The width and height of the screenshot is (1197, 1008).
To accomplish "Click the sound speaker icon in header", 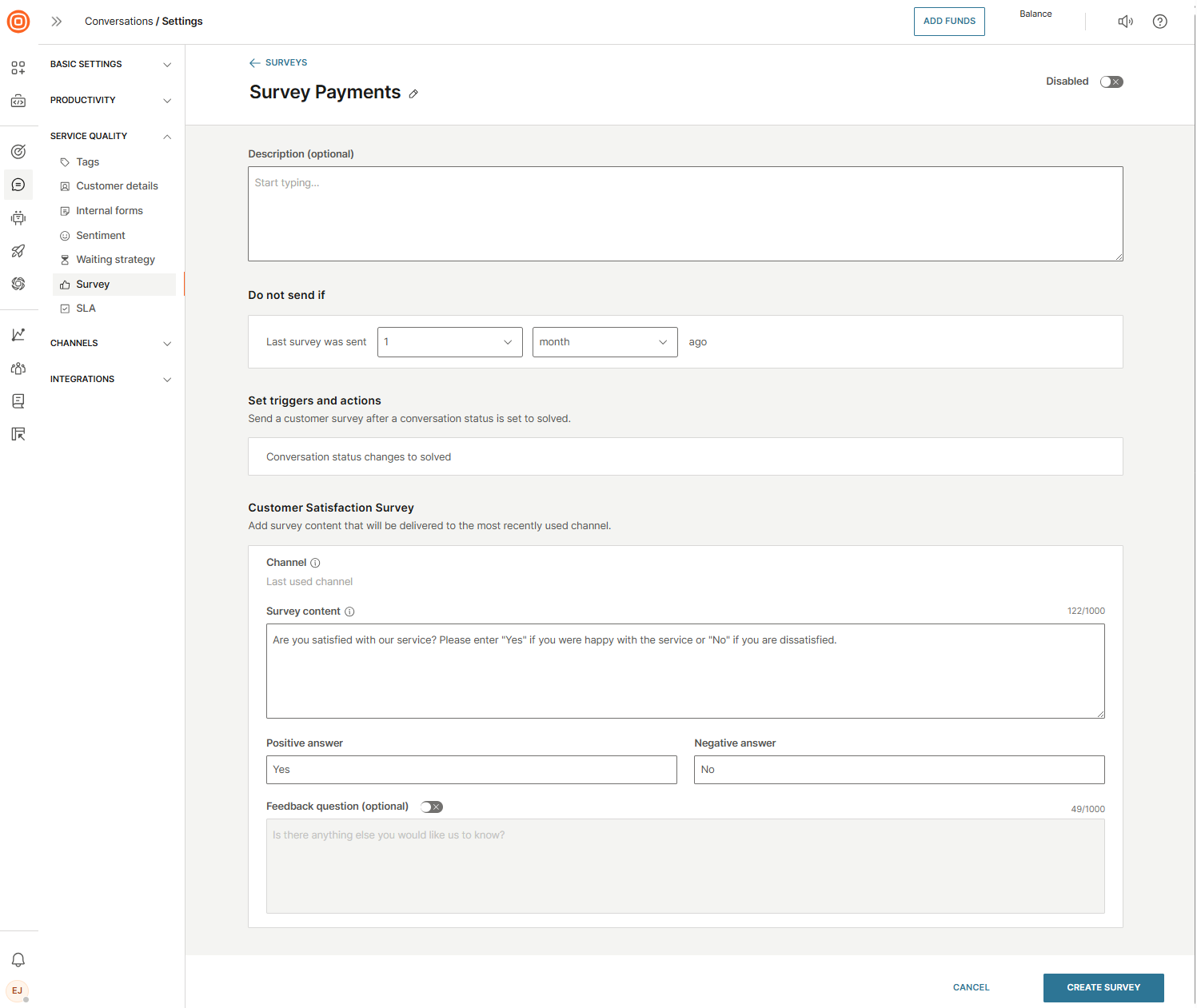I will click(1125, 22).
